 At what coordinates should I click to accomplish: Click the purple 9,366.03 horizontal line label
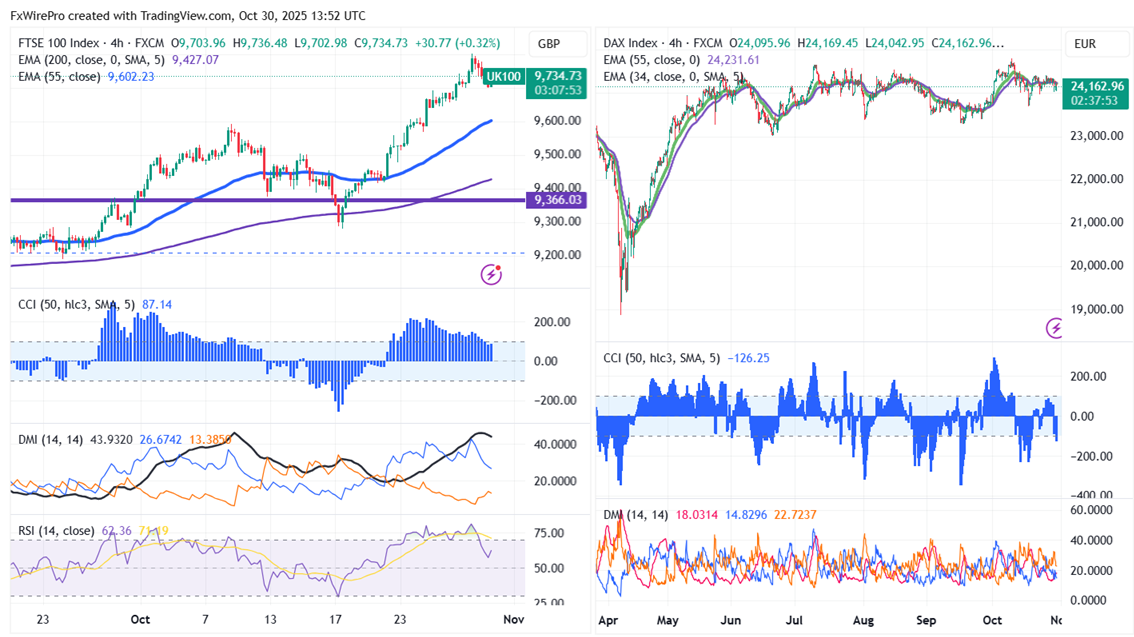[558, 200]
